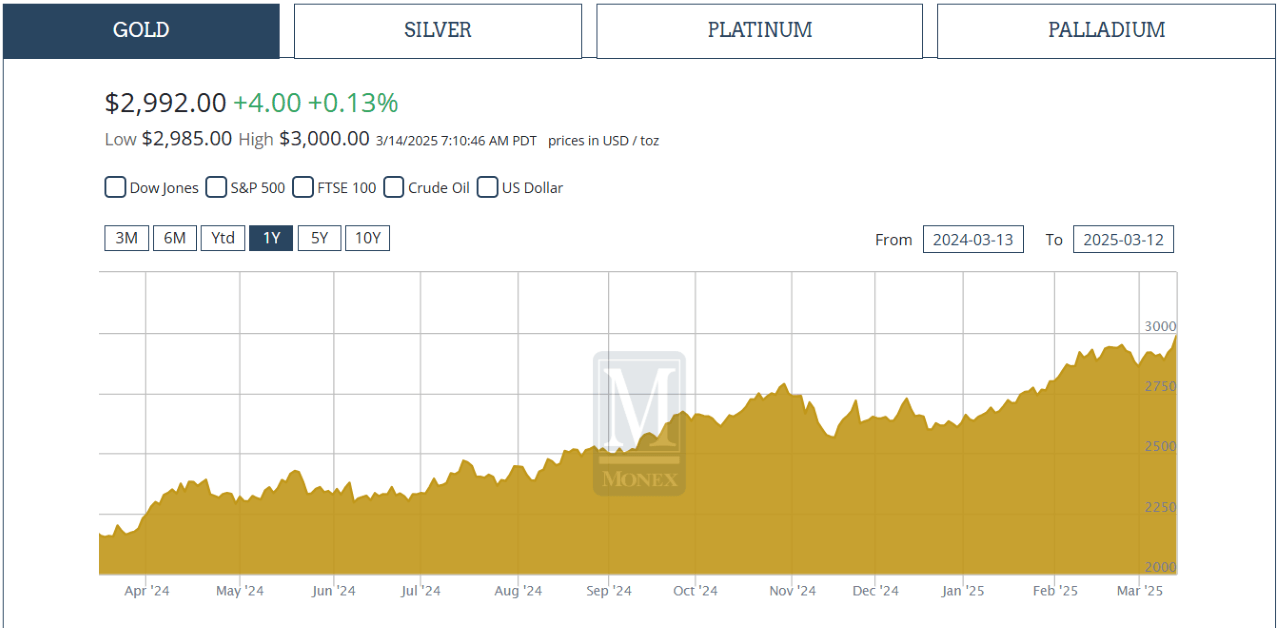Click the Gold tab
Image resolution: width=1280 pixels, height=628 pixels.
141,30
